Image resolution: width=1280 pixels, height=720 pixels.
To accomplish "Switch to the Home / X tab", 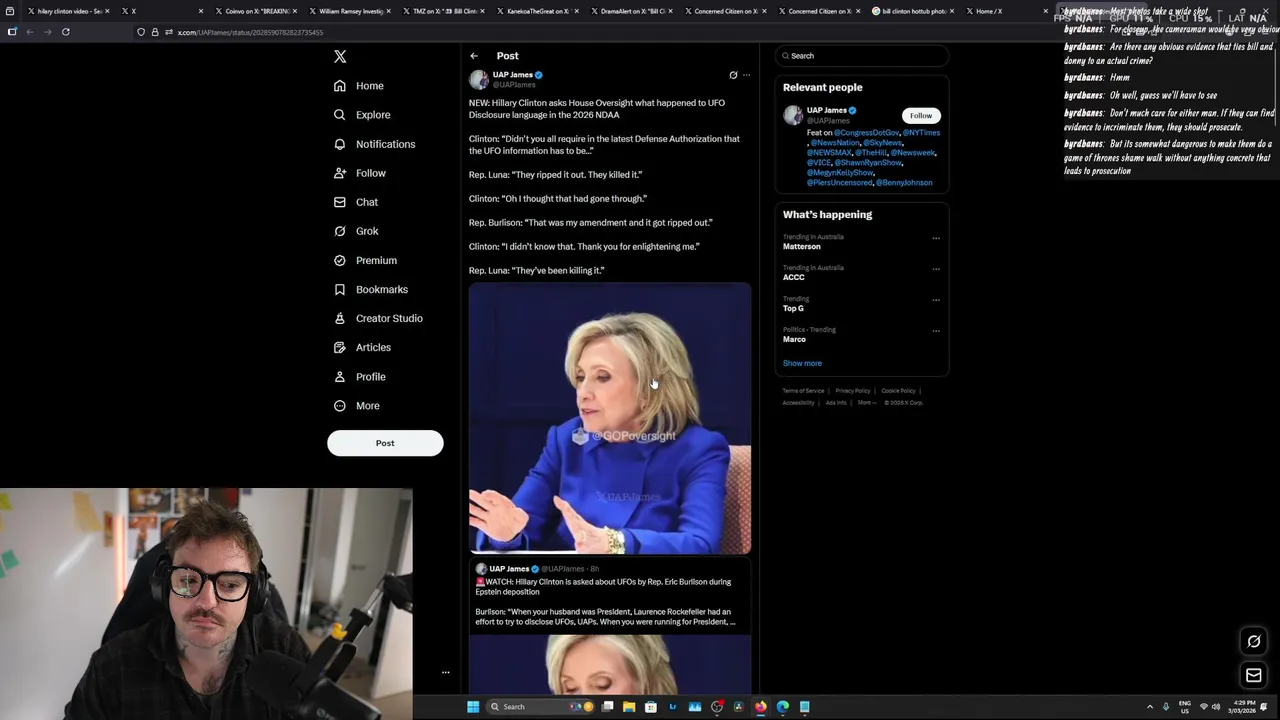I will (1006, 11).
